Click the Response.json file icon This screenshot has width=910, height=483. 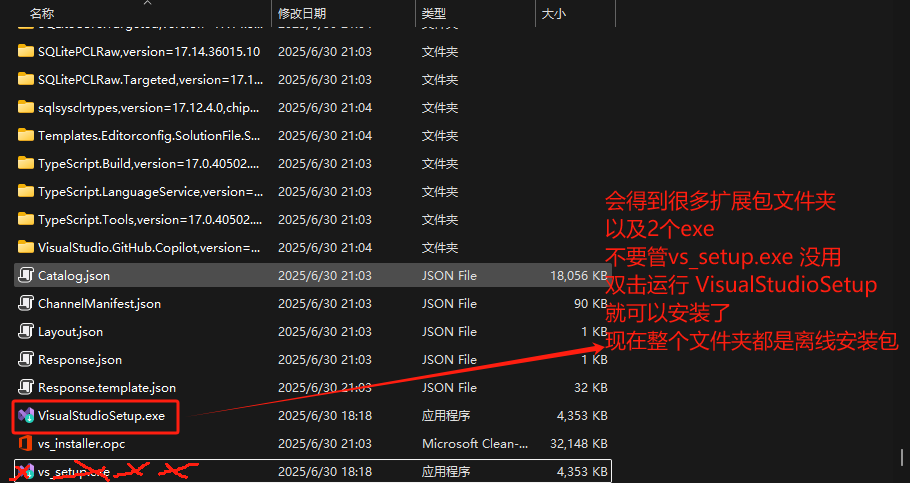(26, 359)
